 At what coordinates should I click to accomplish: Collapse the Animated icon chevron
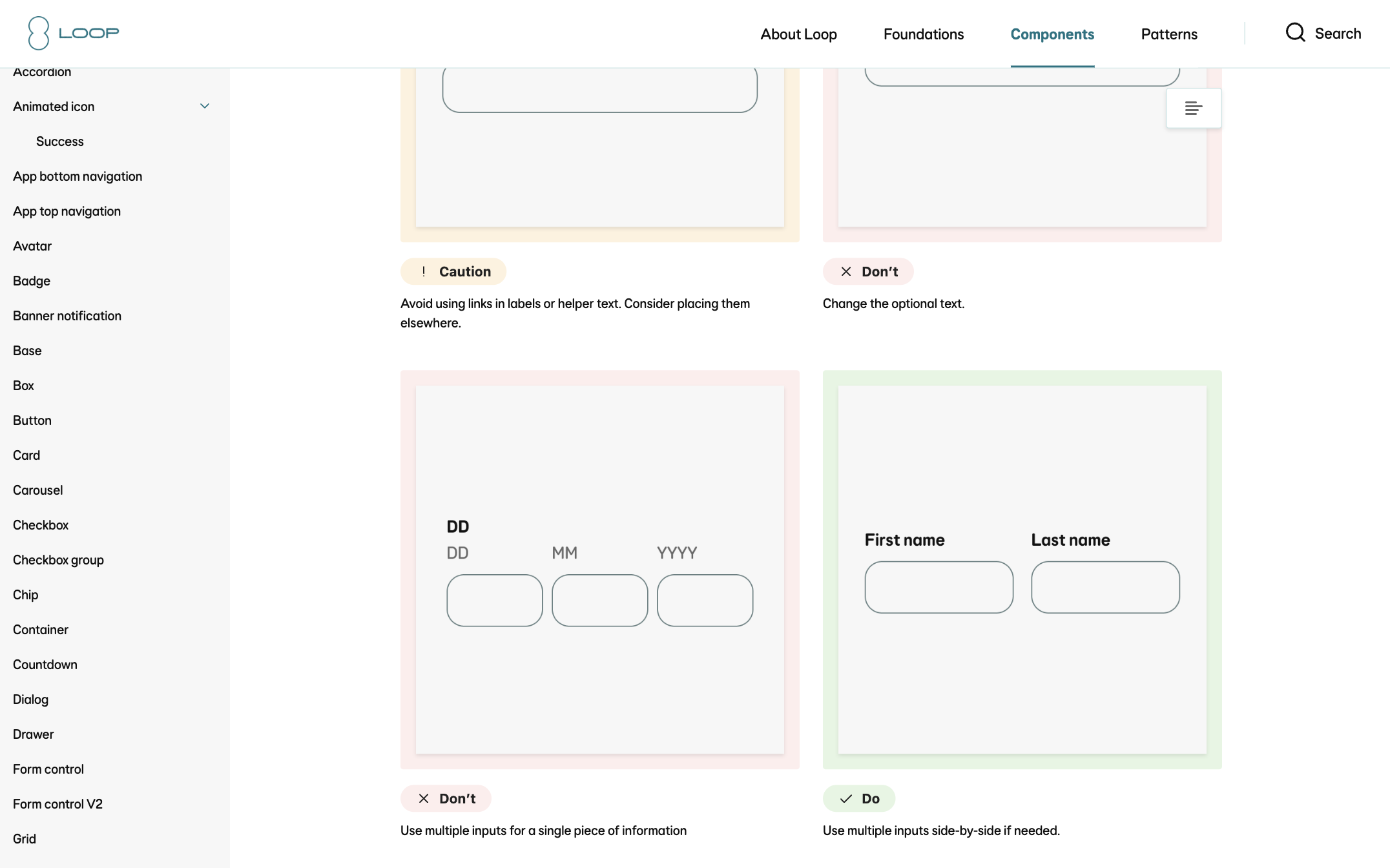pyautogui.click(x=205, y=106)
